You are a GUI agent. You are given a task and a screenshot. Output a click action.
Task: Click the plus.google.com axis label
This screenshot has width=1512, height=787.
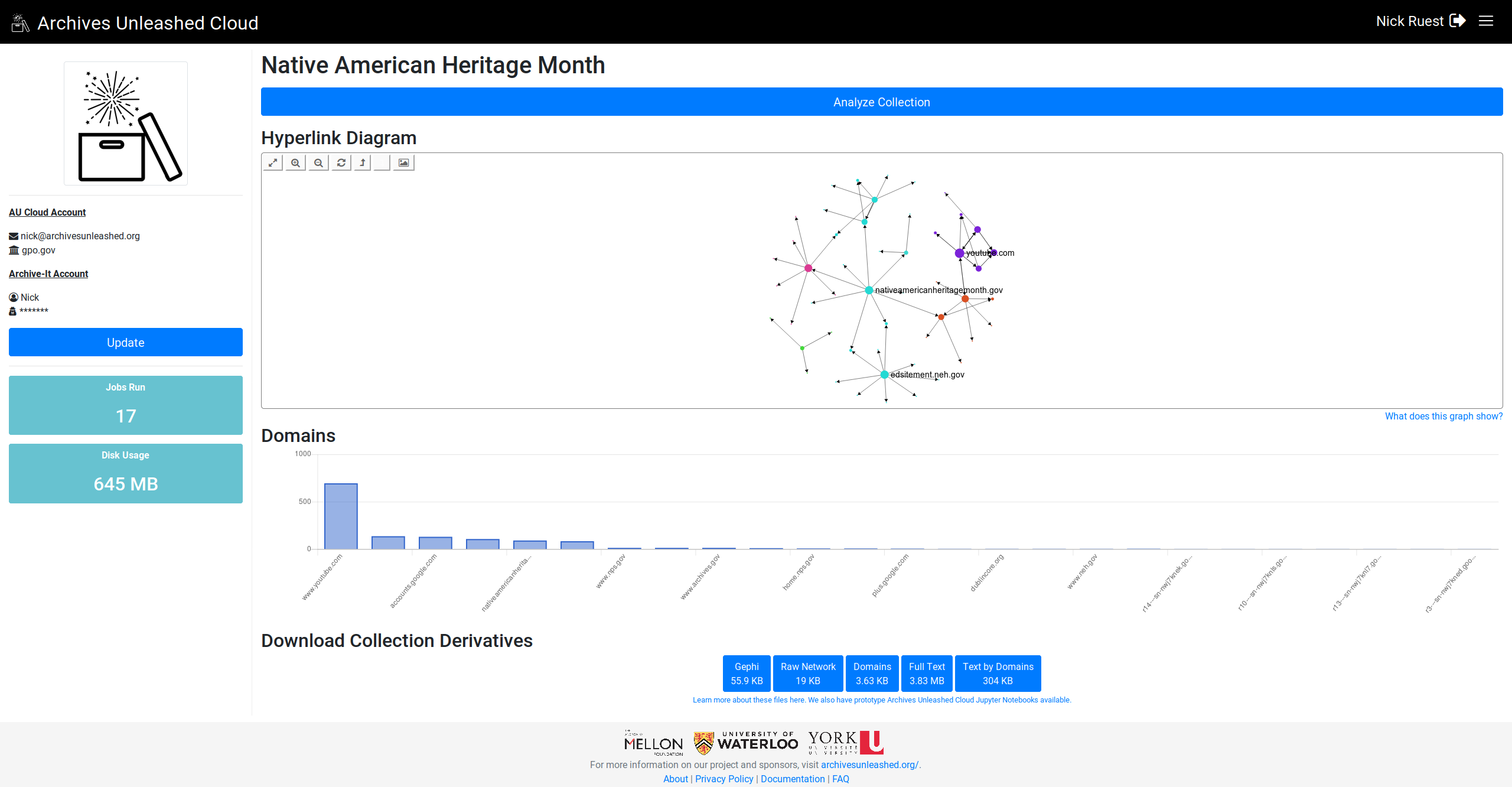[x=890, y=575]
